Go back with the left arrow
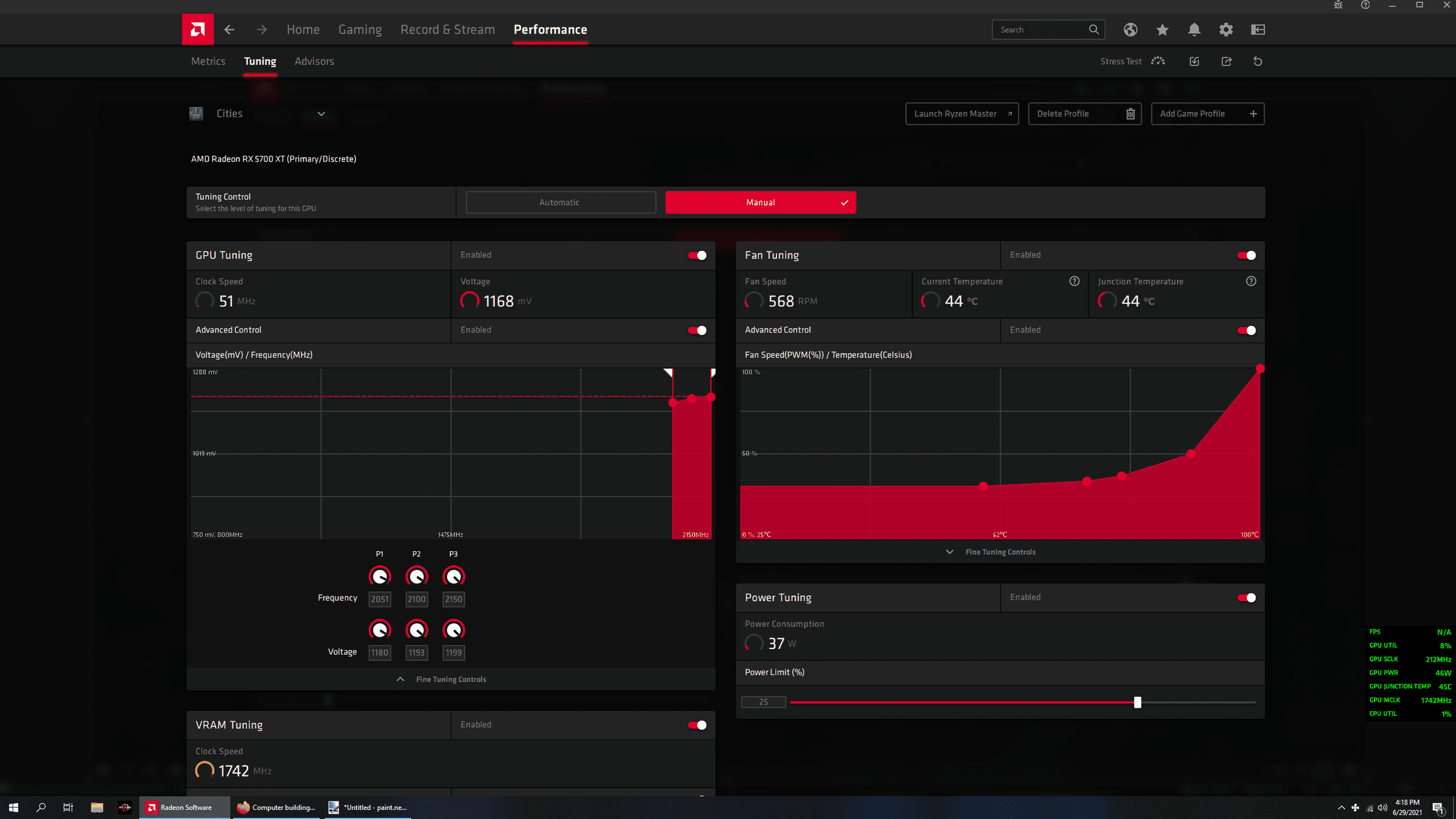1456x819 pixels. 229,30
